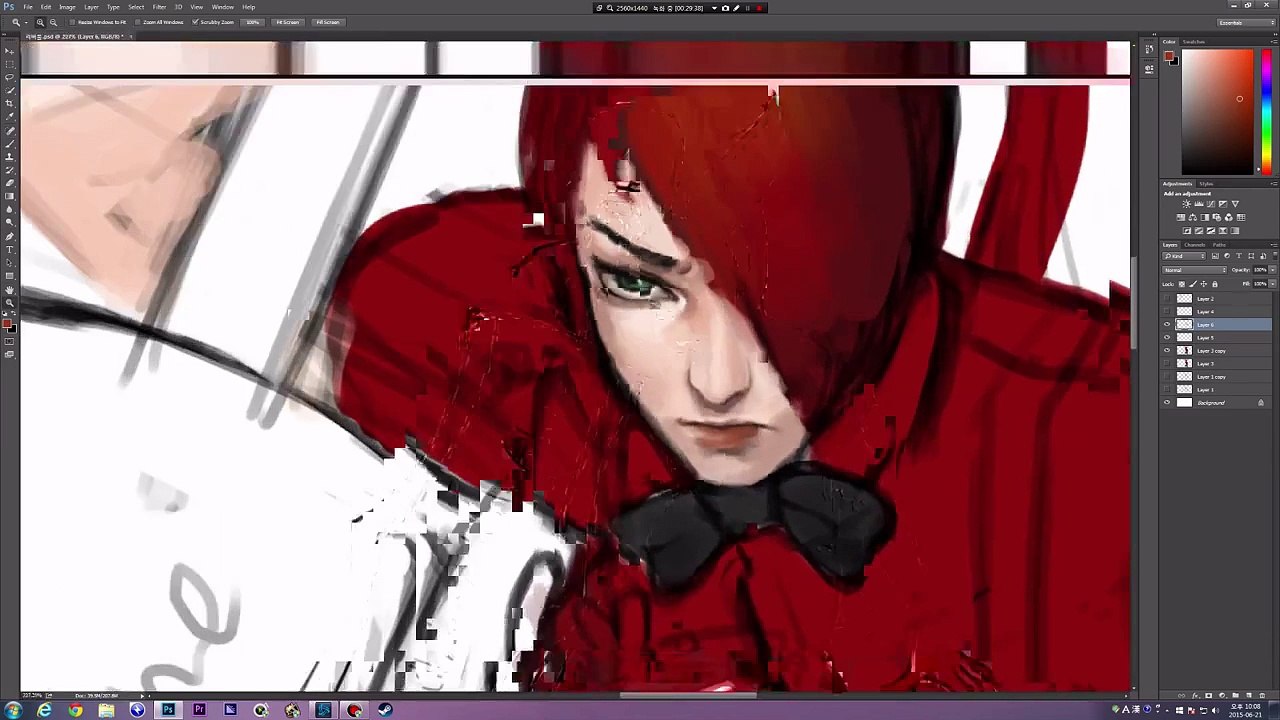1280x720 pixels.
Task: Select the Pen tool
Action: pyautogui.click(x=10, y=236)
